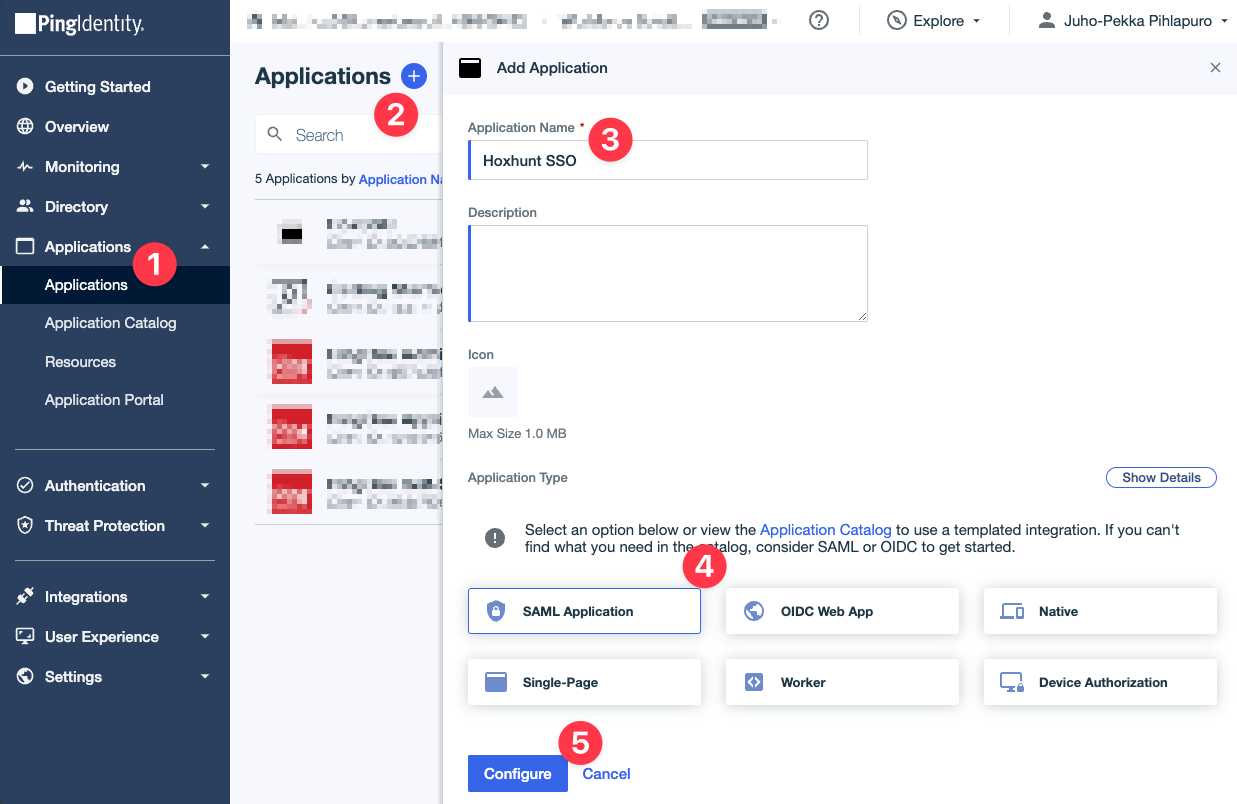Click the Threat Protection shield icon

[x=26, y=526]
